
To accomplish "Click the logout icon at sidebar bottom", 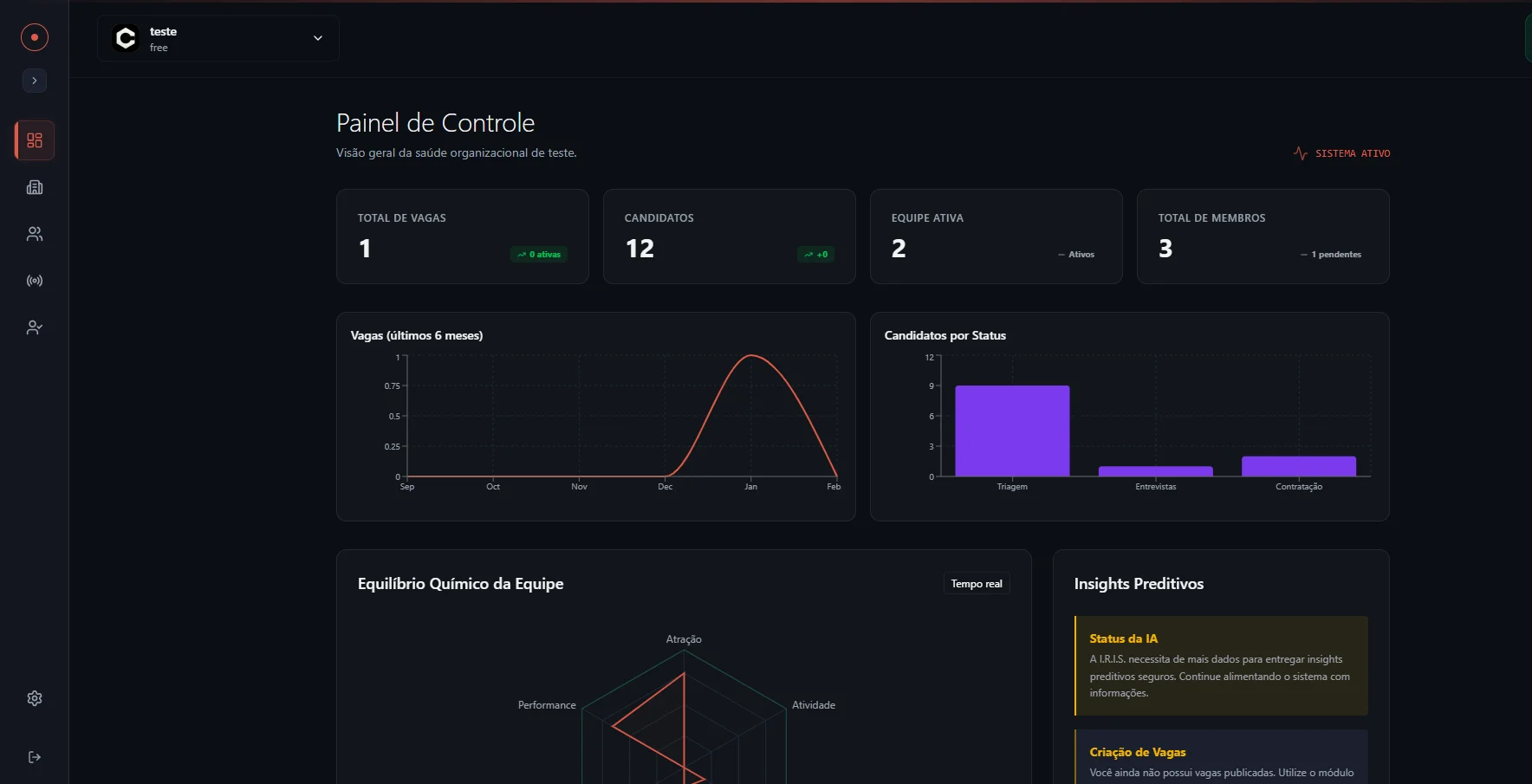I will click(x=34, y=756).
